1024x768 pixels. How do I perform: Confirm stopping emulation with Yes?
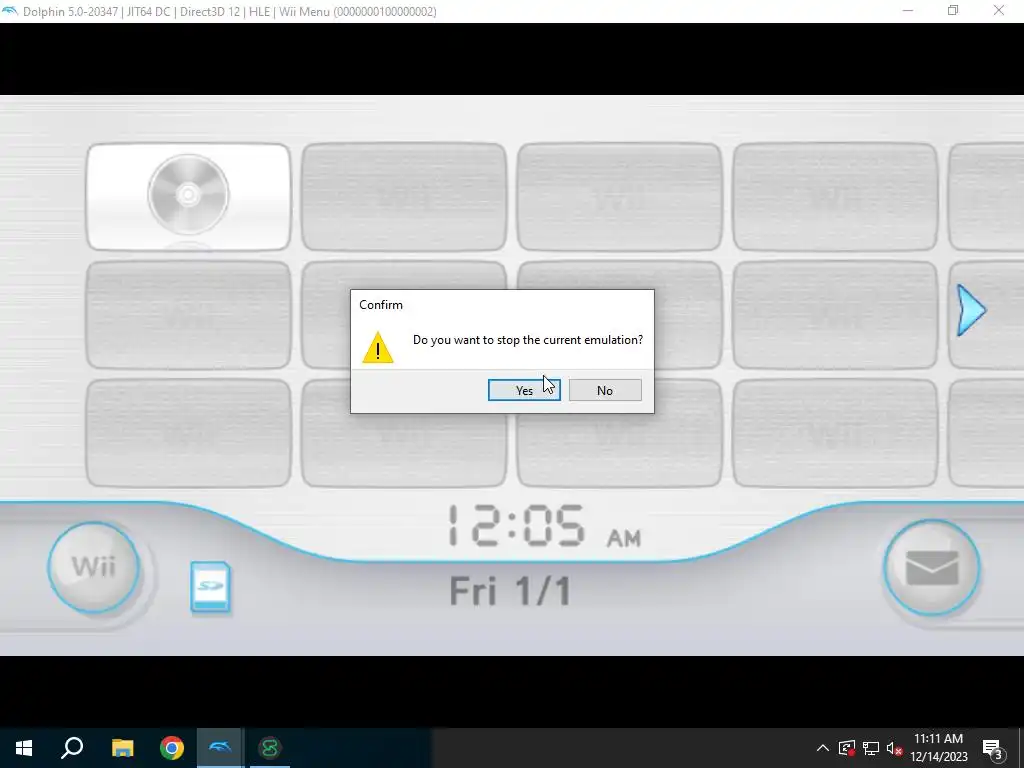[x=524, y=390]
